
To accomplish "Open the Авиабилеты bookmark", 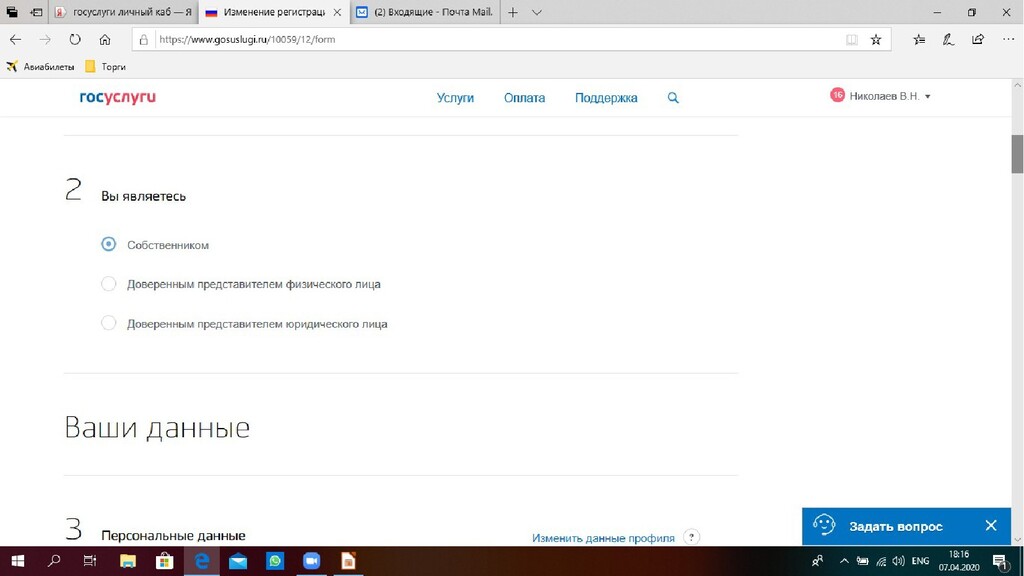I will point(40,67).
